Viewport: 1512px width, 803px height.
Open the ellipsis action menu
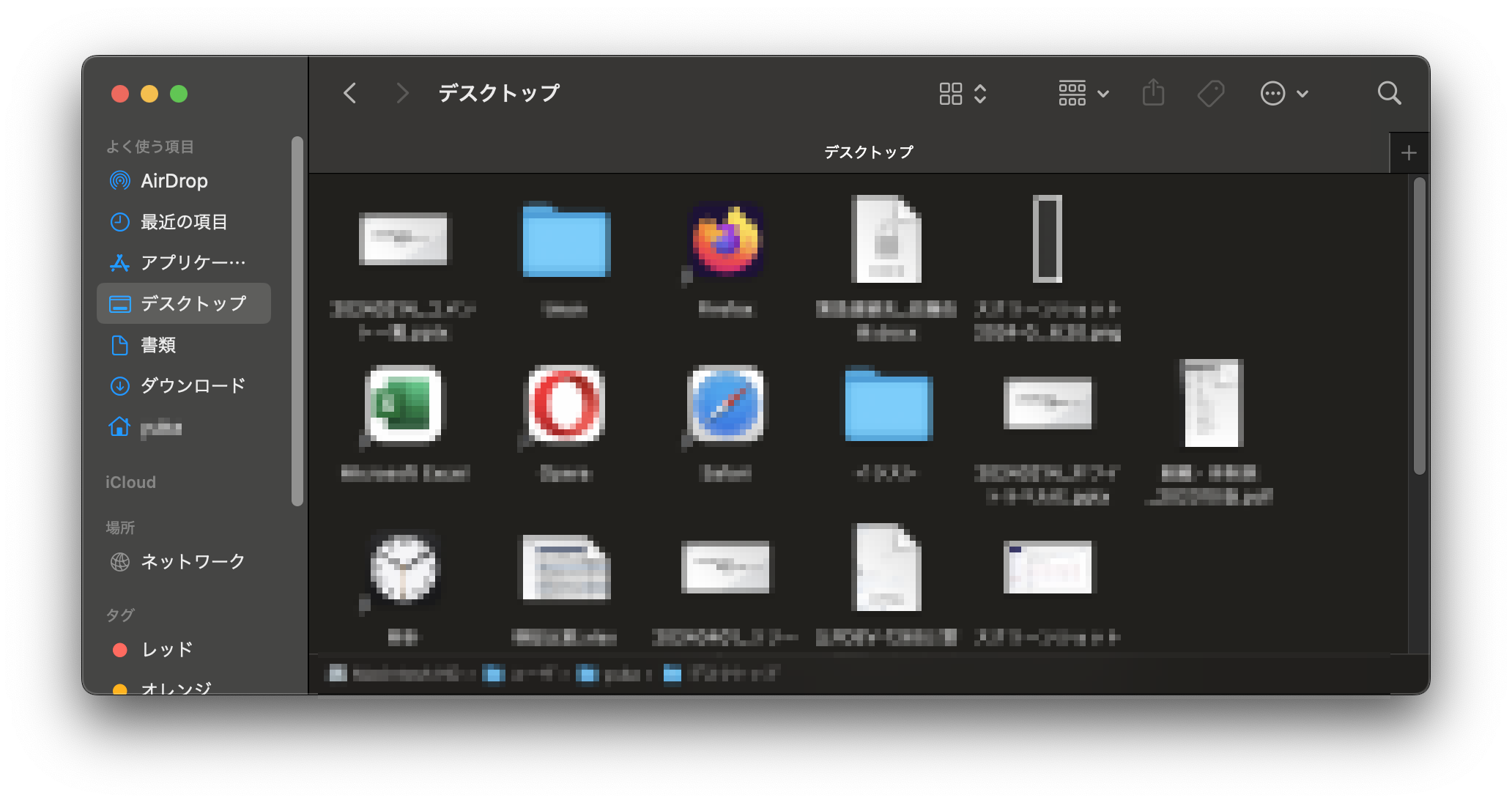click(1273, 94)
